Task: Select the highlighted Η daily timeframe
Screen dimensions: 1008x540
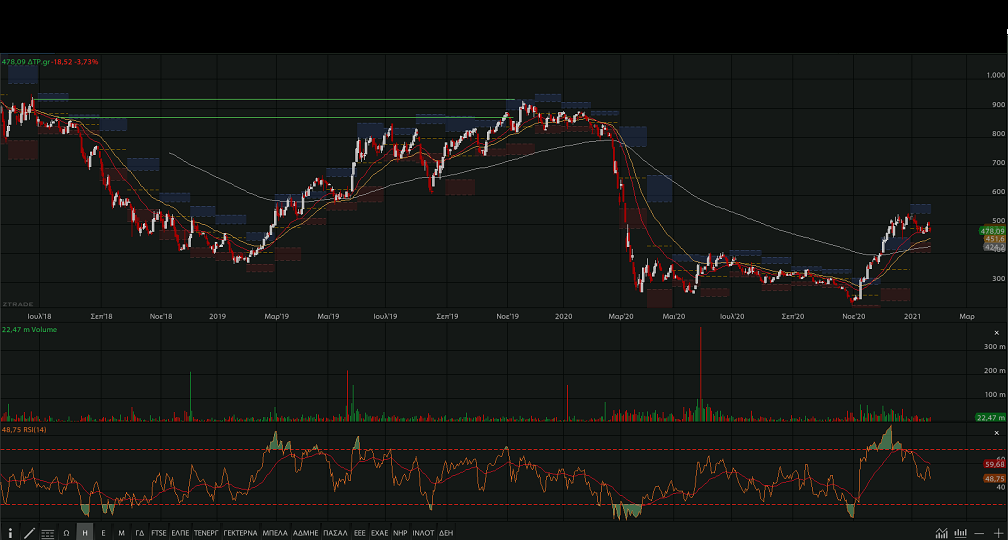Action: tap(85, 533)
